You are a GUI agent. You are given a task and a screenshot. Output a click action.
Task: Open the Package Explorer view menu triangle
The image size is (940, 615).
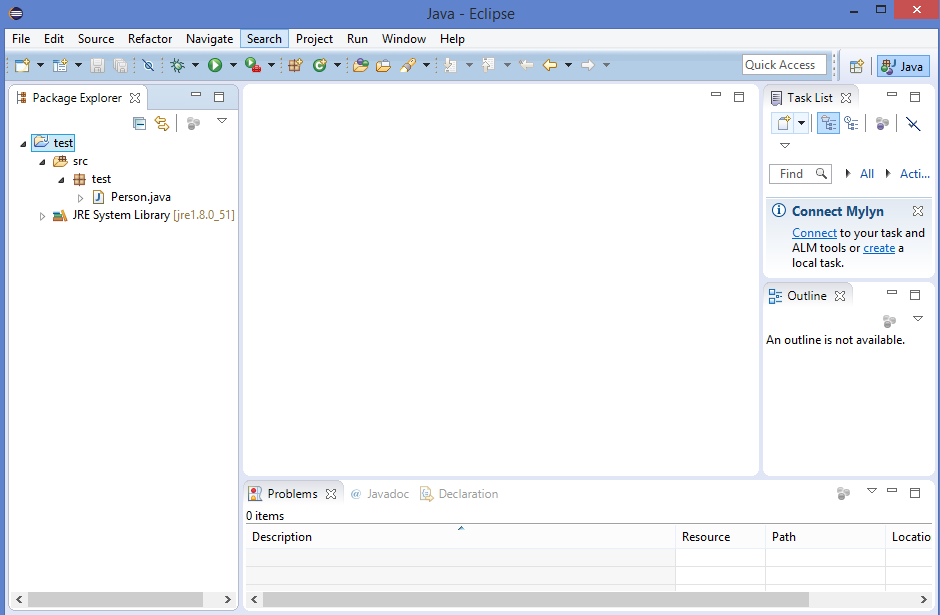222,121
